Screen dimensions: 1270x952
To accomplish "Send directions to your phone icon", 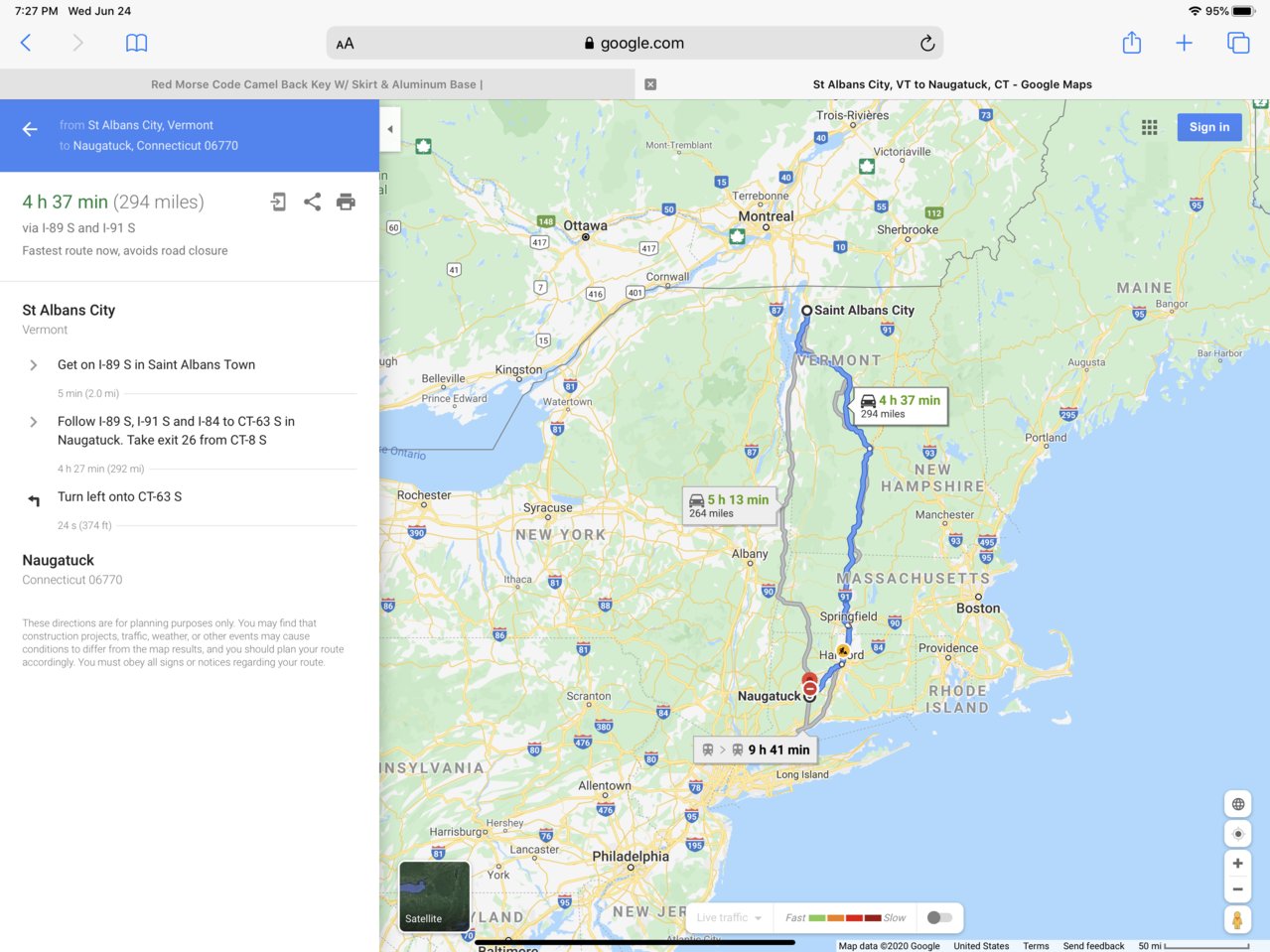I will tap(278, 202).
